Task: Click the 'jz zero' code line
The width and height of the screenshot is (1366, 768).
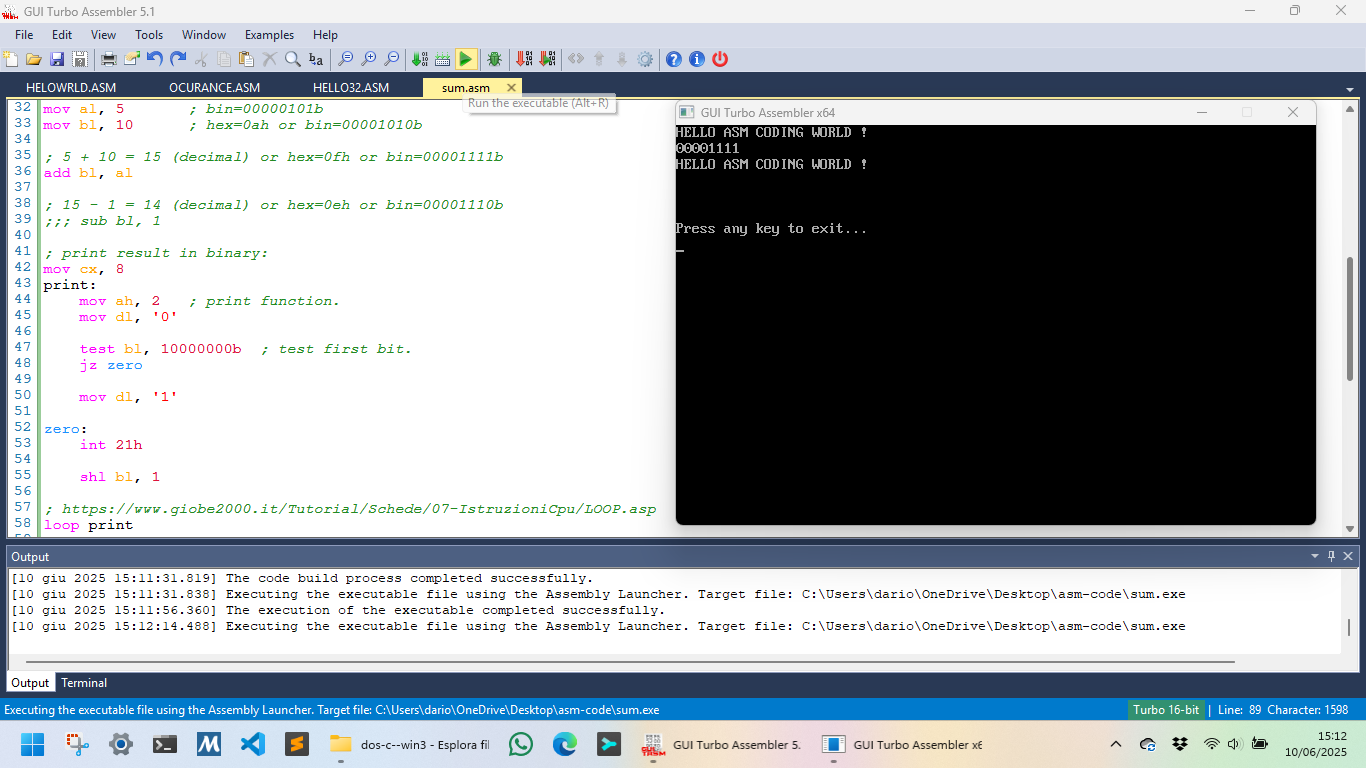Action: (111, 365)
